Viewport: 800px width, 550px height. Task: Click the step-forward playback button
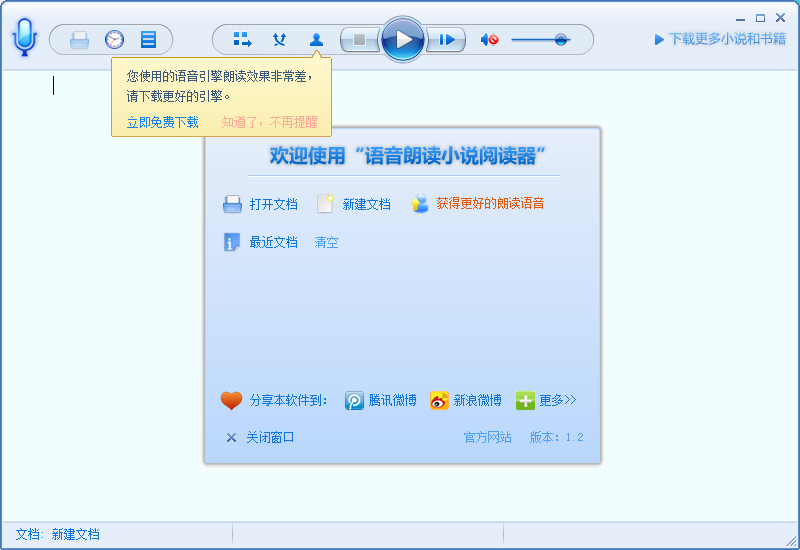446,39
